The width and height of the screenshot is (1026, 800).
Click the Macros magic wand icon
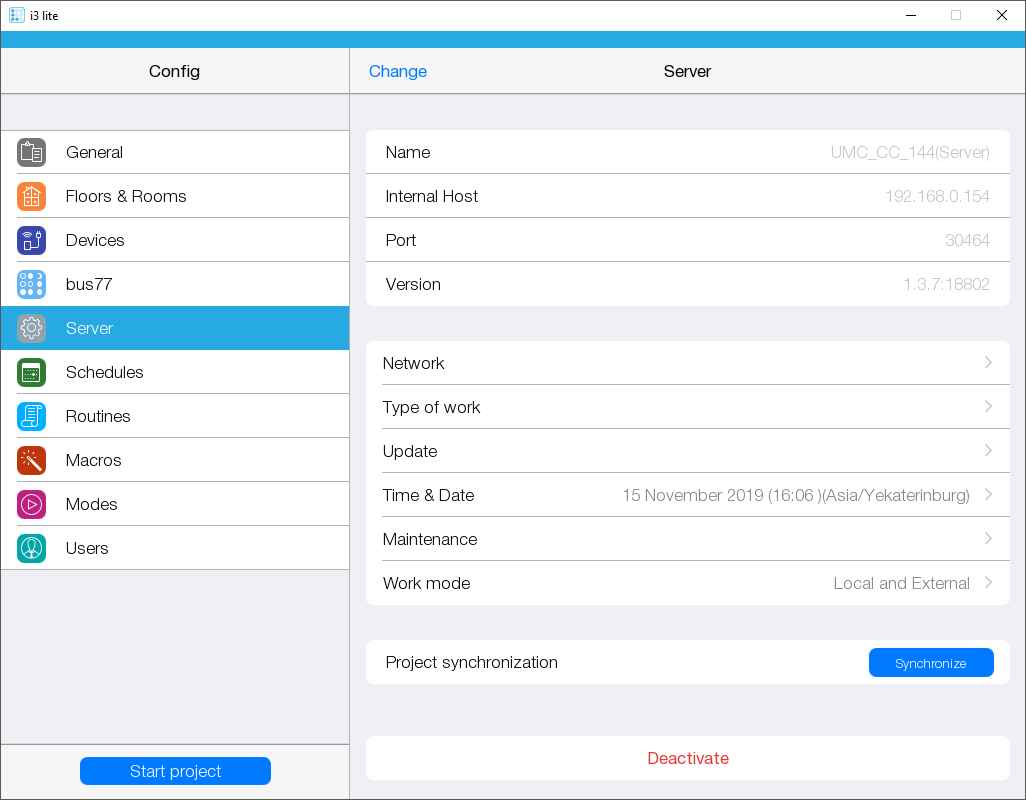click(x=31, y=461)
